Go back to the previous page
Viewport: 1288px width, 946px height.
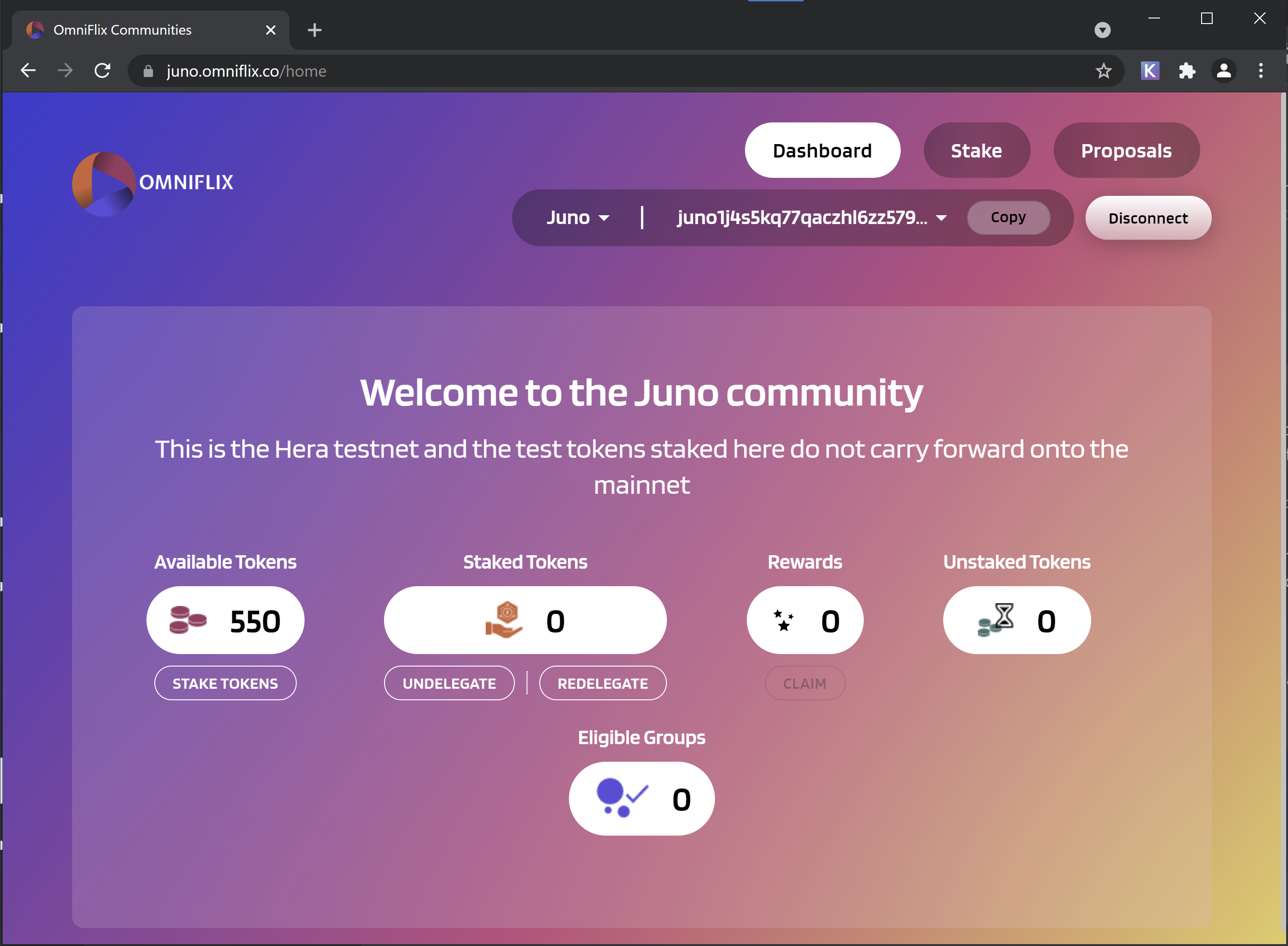(28, 71)
